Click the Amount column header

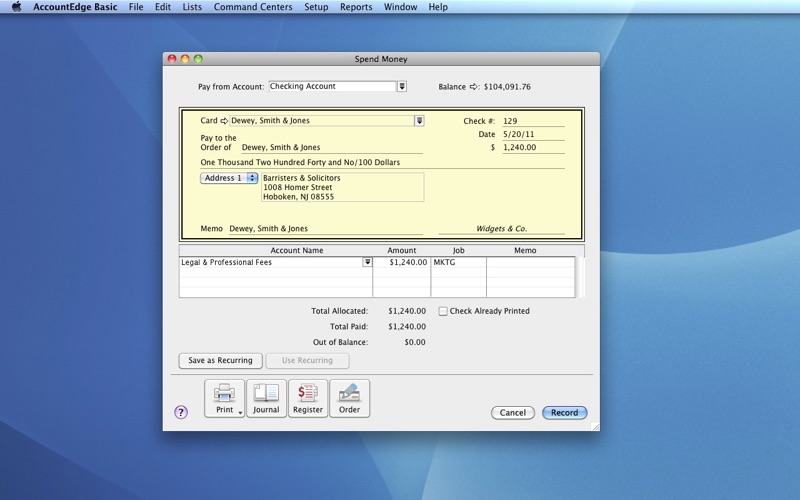click(402, 251)
